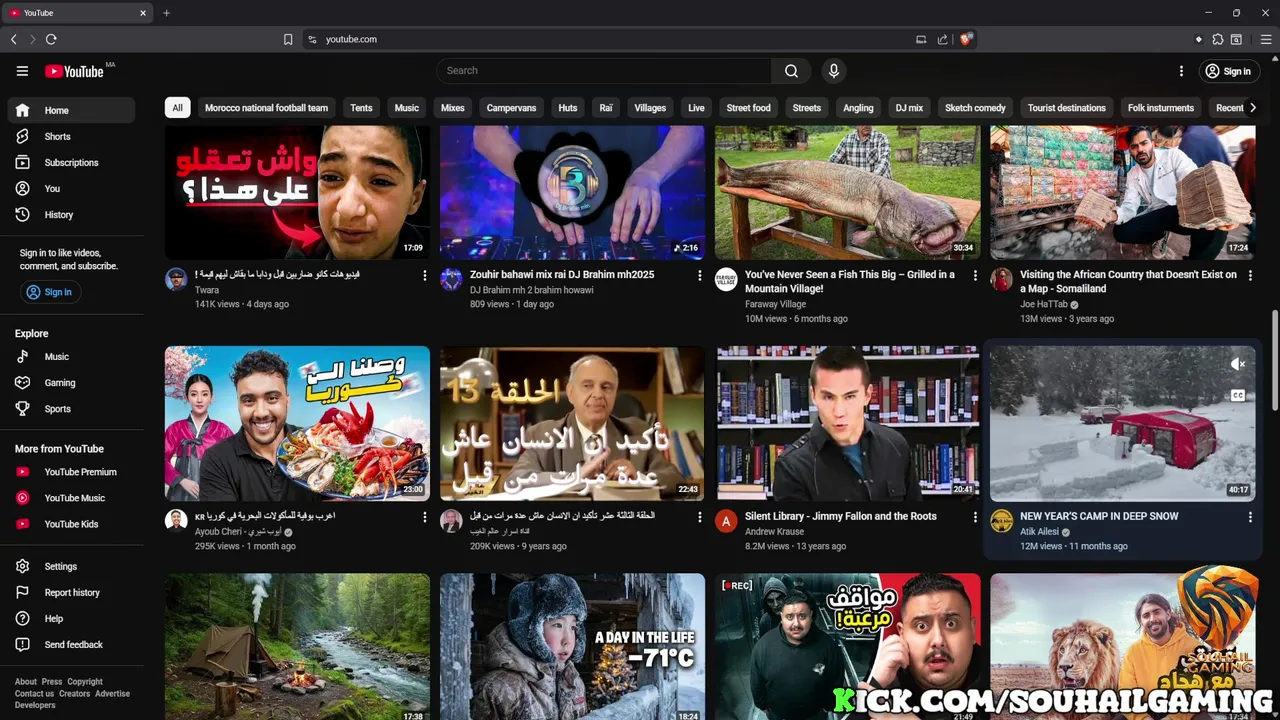
Task: Select the All filter chip
Action: (x=177, y=108)
